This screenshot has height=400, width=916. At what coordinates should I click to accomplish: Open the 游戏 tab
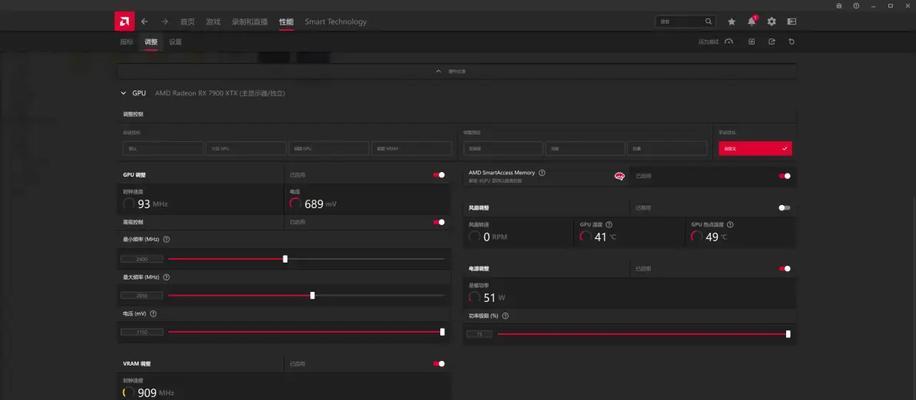(x=213, y=22)
